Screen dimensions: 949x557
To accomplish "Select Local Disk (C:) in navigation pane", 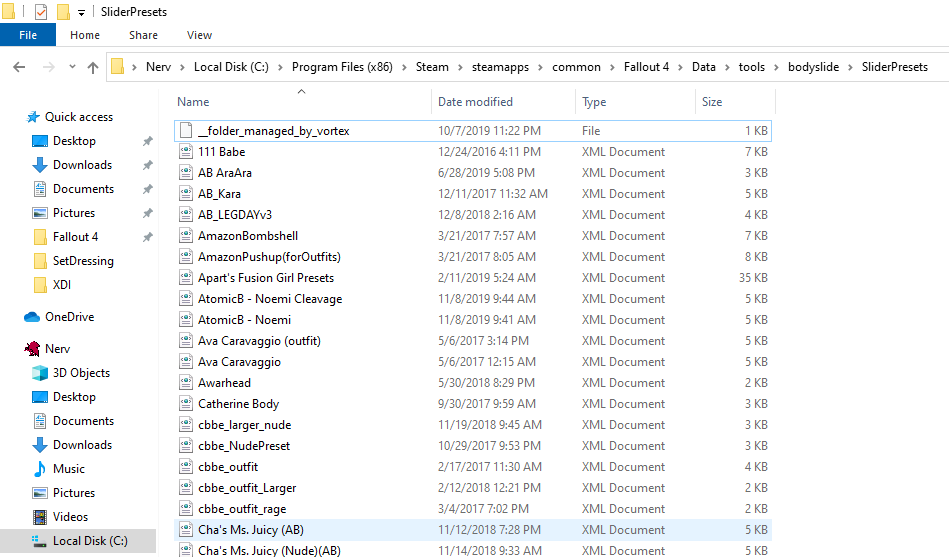I will pos(90,541).
